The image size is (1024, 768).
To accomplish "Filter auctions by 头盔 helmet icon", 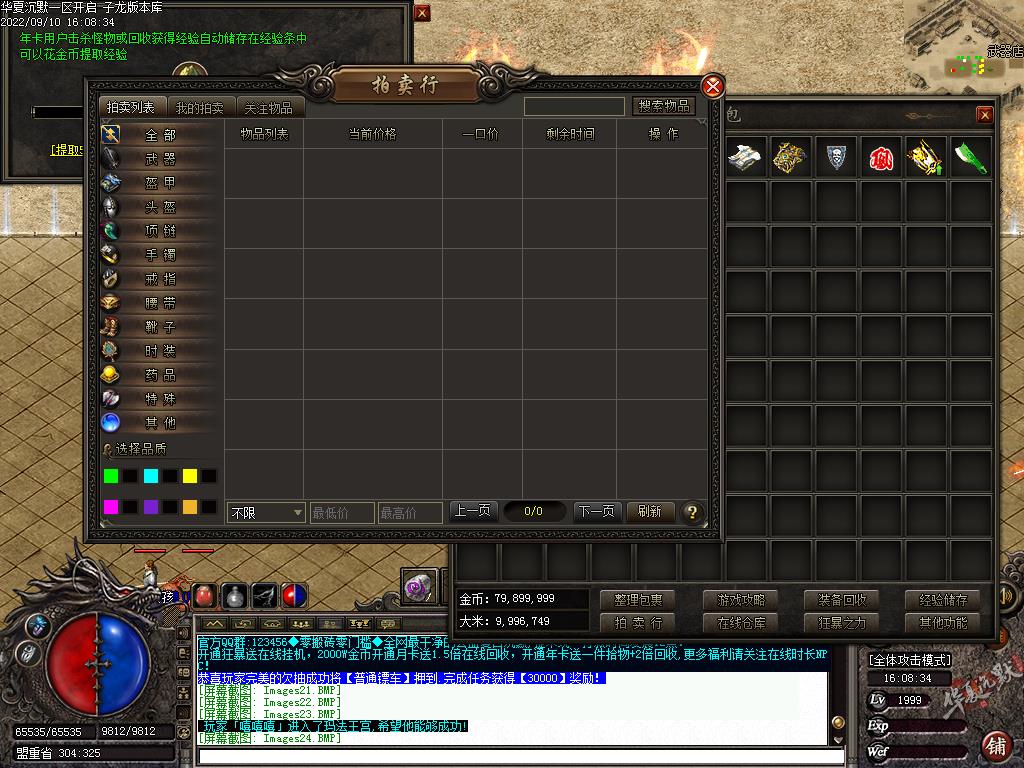I will click(x=111, y=207).
